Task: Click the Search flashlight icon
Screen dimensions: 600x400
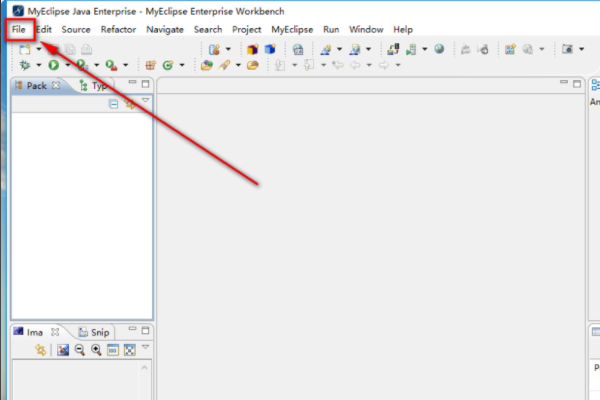Action: coord(224,65)
